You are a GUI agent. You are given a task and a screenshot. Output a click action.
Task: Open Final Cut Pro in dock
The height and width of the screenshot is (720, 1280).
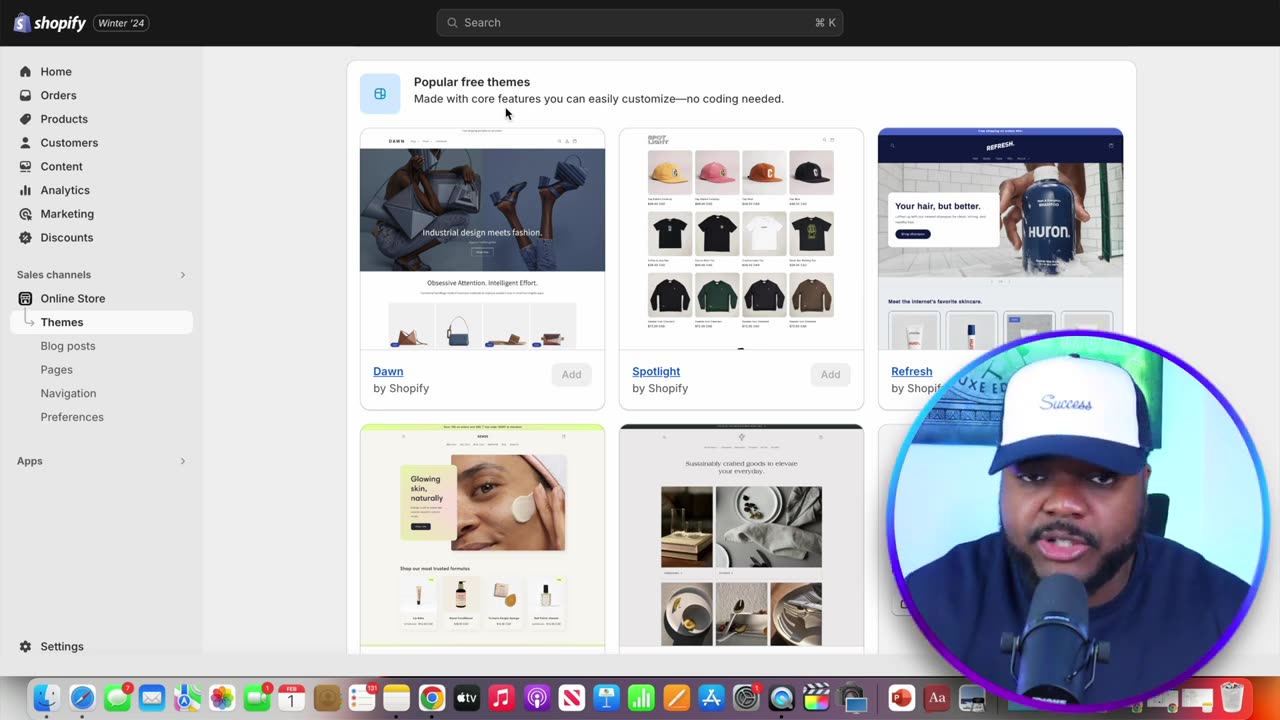point(816,697)
